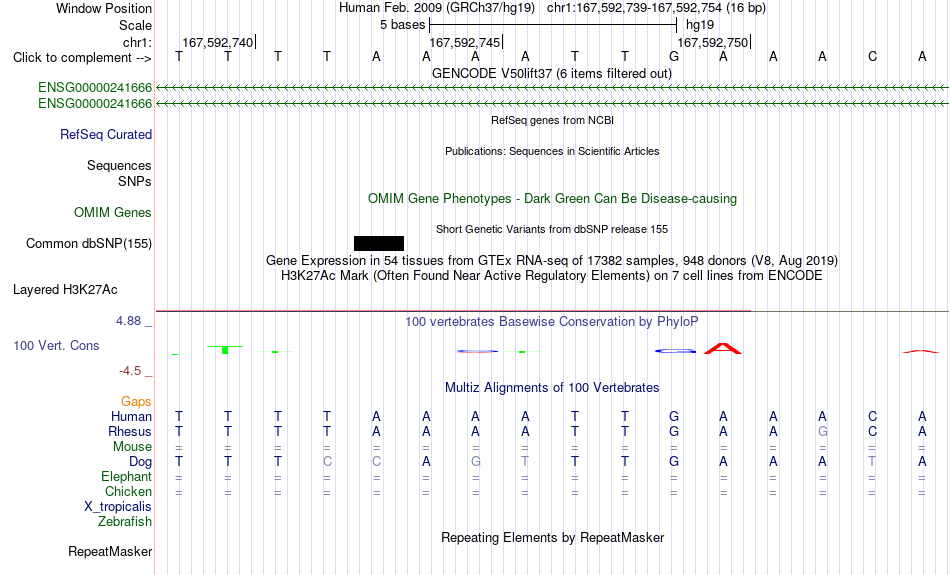
Task: Click '100 vertebrates Basewise Conservation by PhyloP' title
Action: click(552, 322)
